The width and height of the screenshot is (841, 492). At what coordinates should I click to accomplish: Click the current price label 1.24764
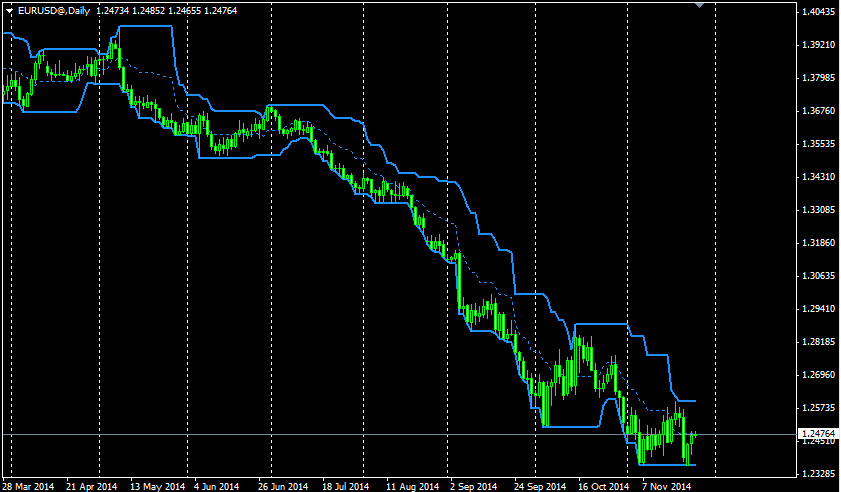(818, 434)
